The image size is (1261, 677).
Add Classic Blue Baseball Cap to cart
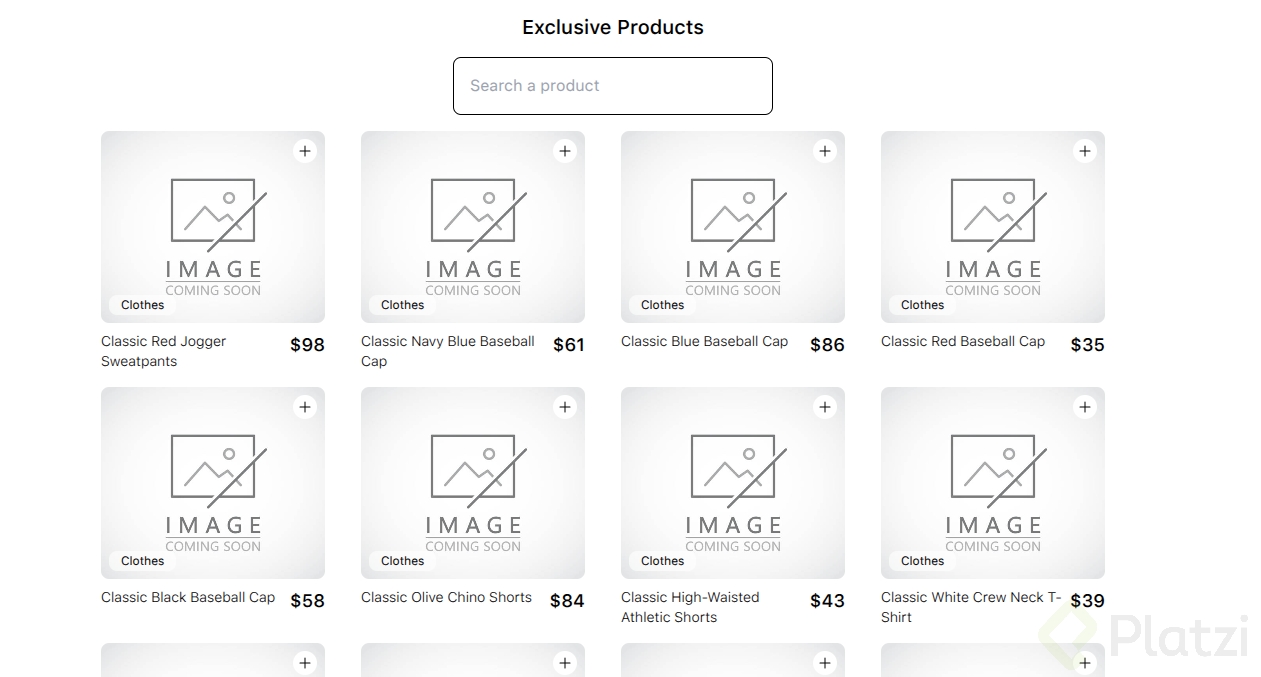point(825,151)
